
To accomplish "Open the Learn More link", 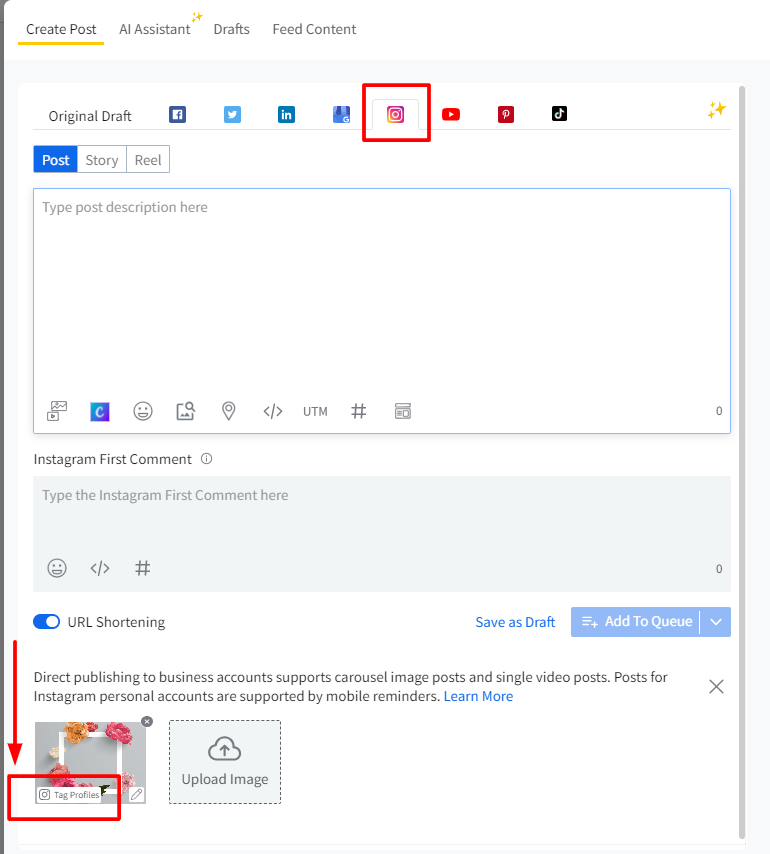I will pos(478,696).
